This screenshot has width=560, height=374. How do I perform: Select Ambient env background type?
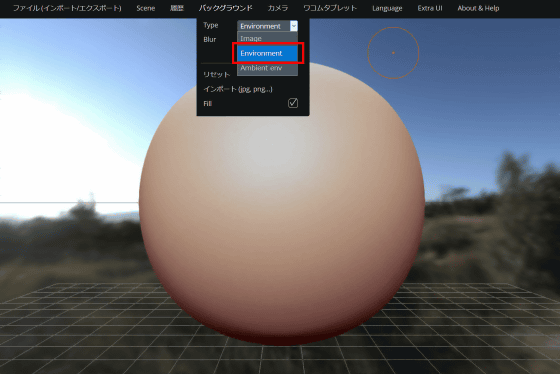(x=267, y=68)
